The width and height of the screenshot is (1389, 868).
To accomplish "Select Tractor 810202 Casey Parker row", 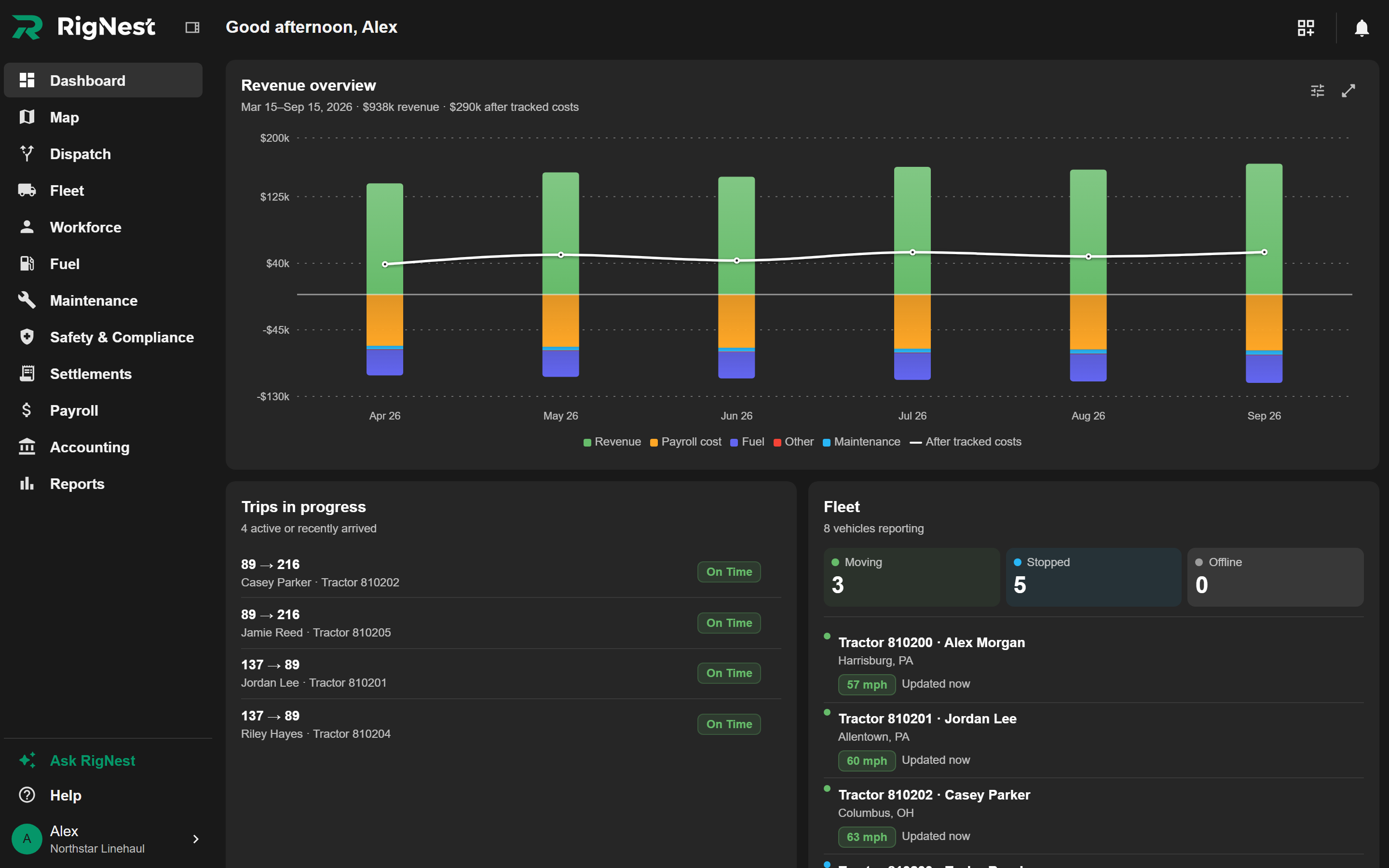I will coord(1093,816).
